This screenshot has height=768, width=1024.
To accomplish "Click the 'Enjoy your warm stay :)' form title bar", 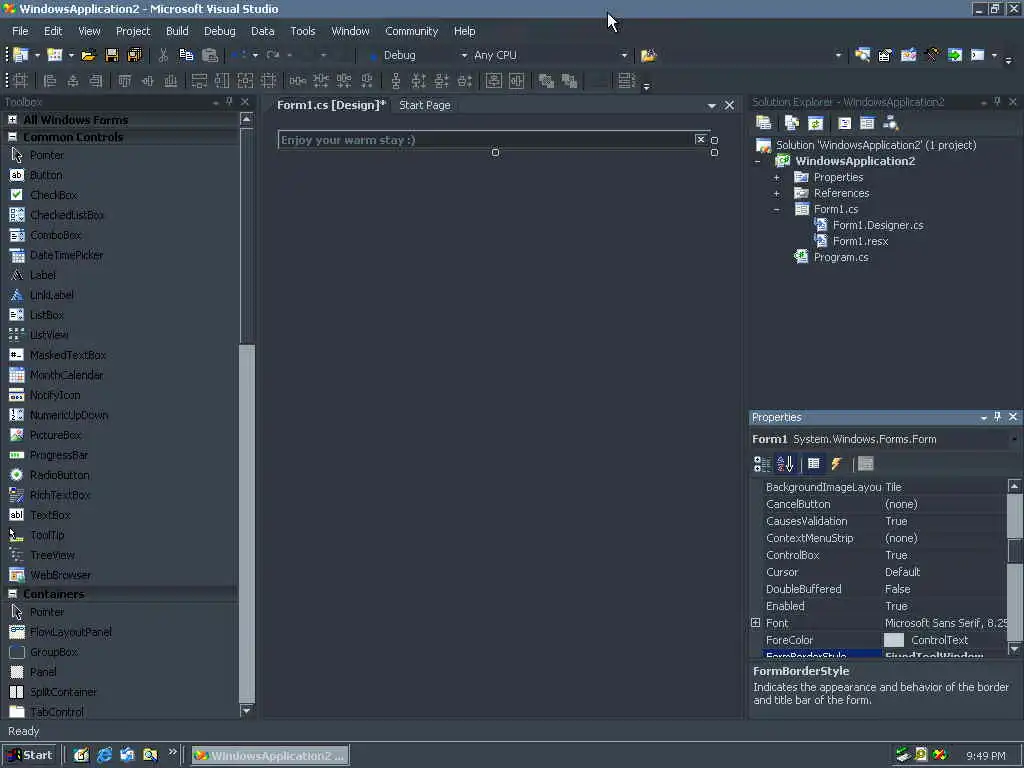I will pyautogui.click(x=494, y=140).
